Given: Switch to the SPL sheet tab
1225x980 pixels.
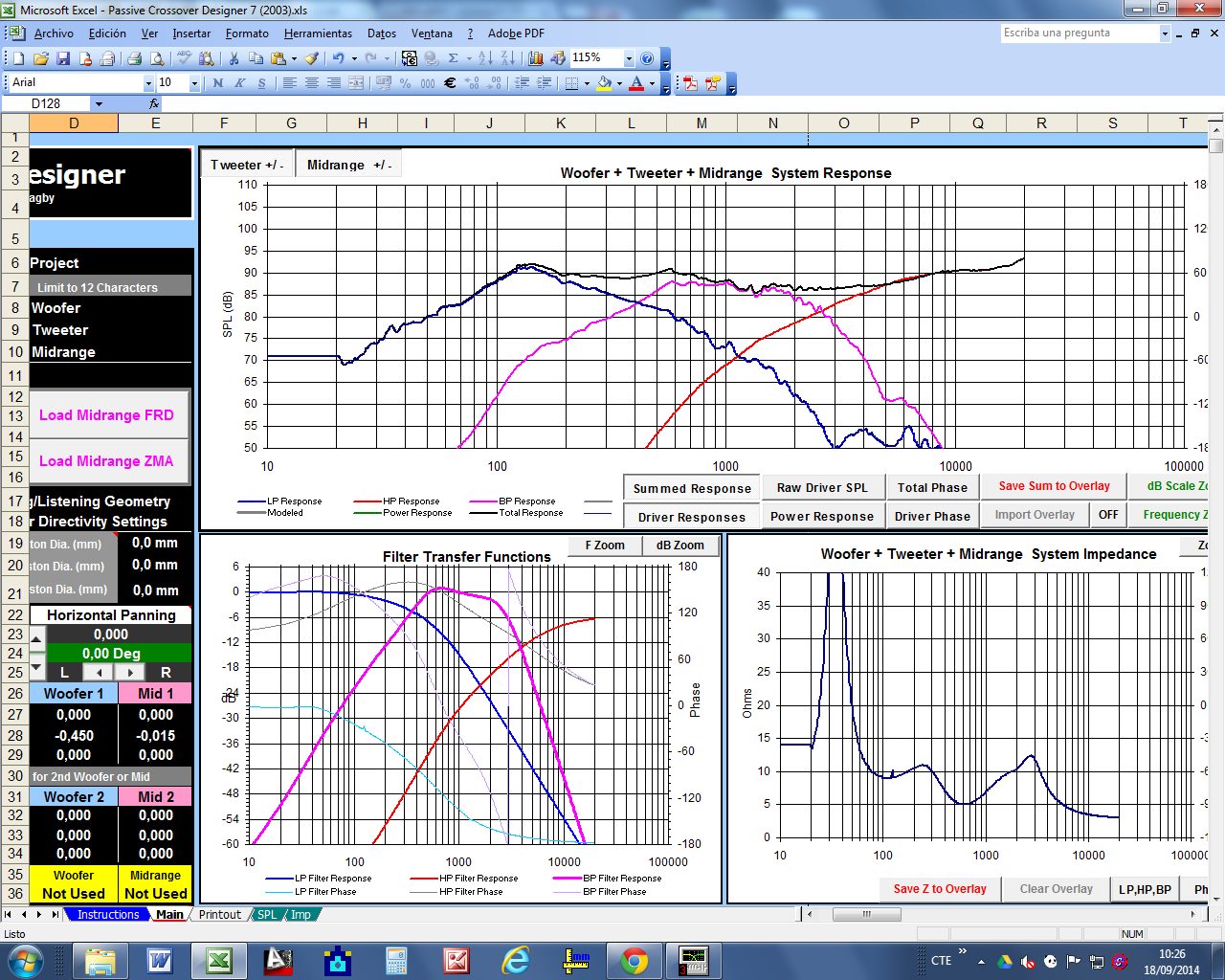Looking at the screenshot, I should click(267, 915).
